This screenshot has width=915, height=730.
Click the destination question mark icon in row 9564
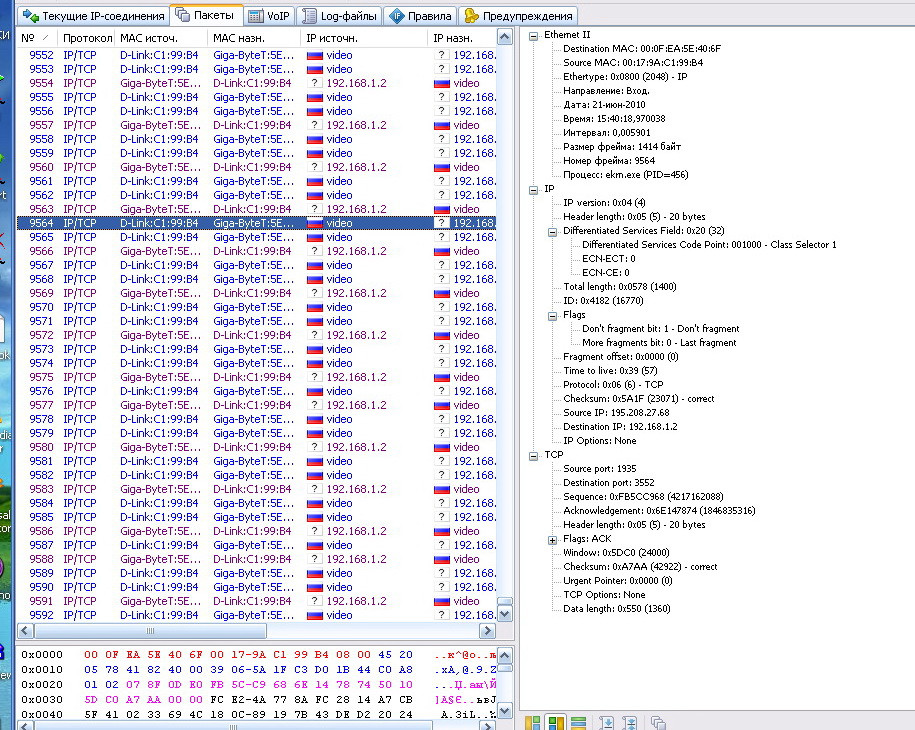(442, 223)
